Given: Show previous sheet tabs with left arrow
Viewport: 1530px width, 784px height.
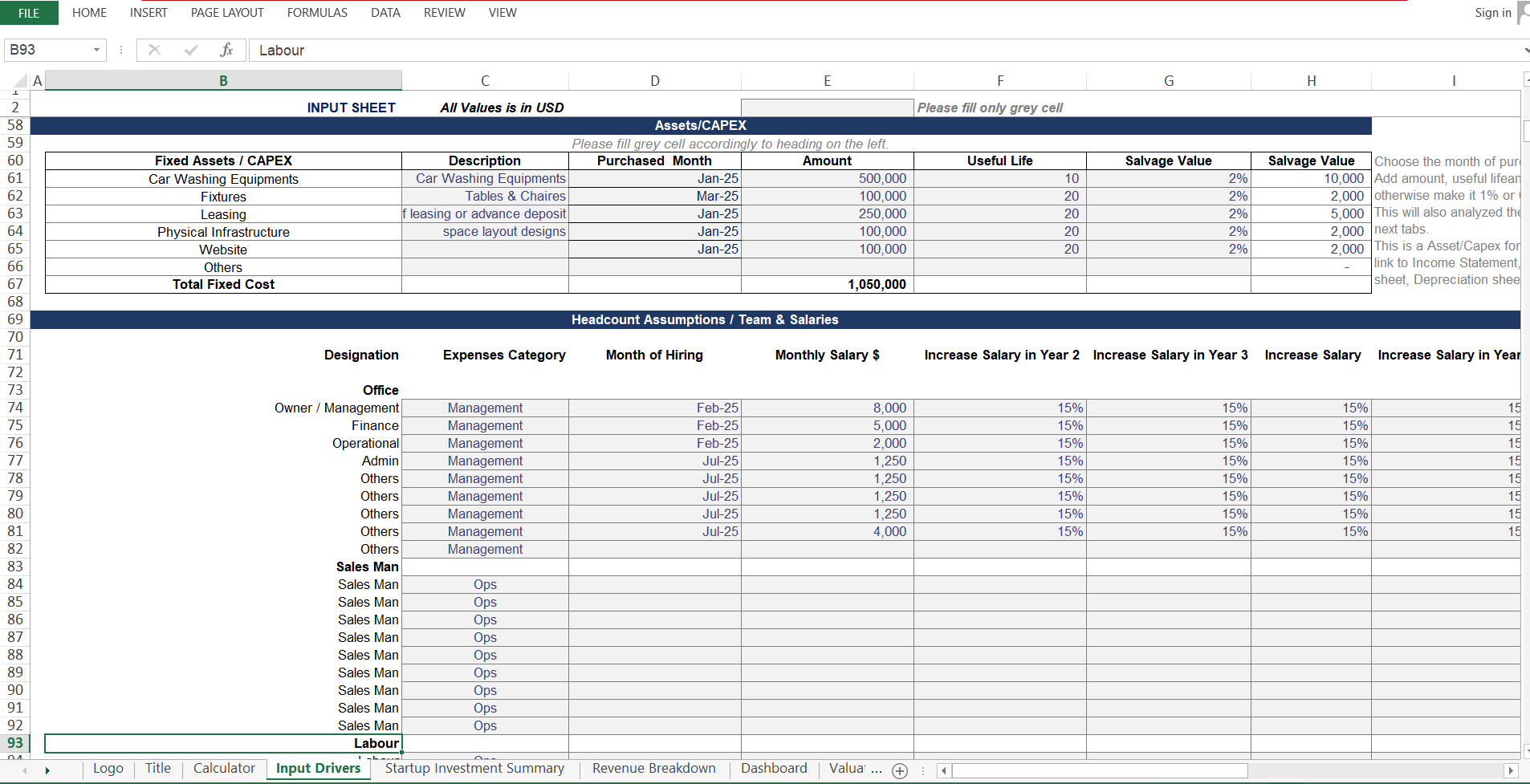Looking at the screenshot, I should tap(25, 770).
